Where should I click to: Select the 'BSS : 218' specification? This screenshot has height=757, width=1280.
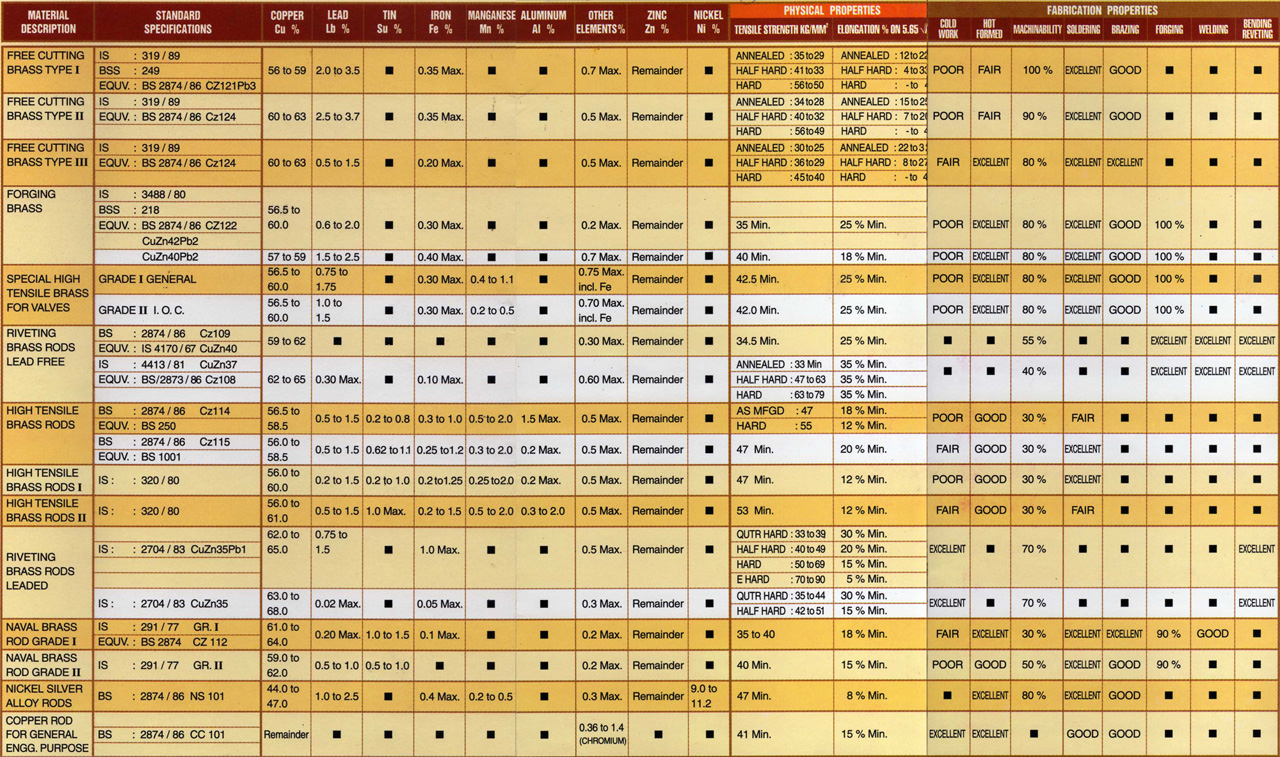coord(129,210)
